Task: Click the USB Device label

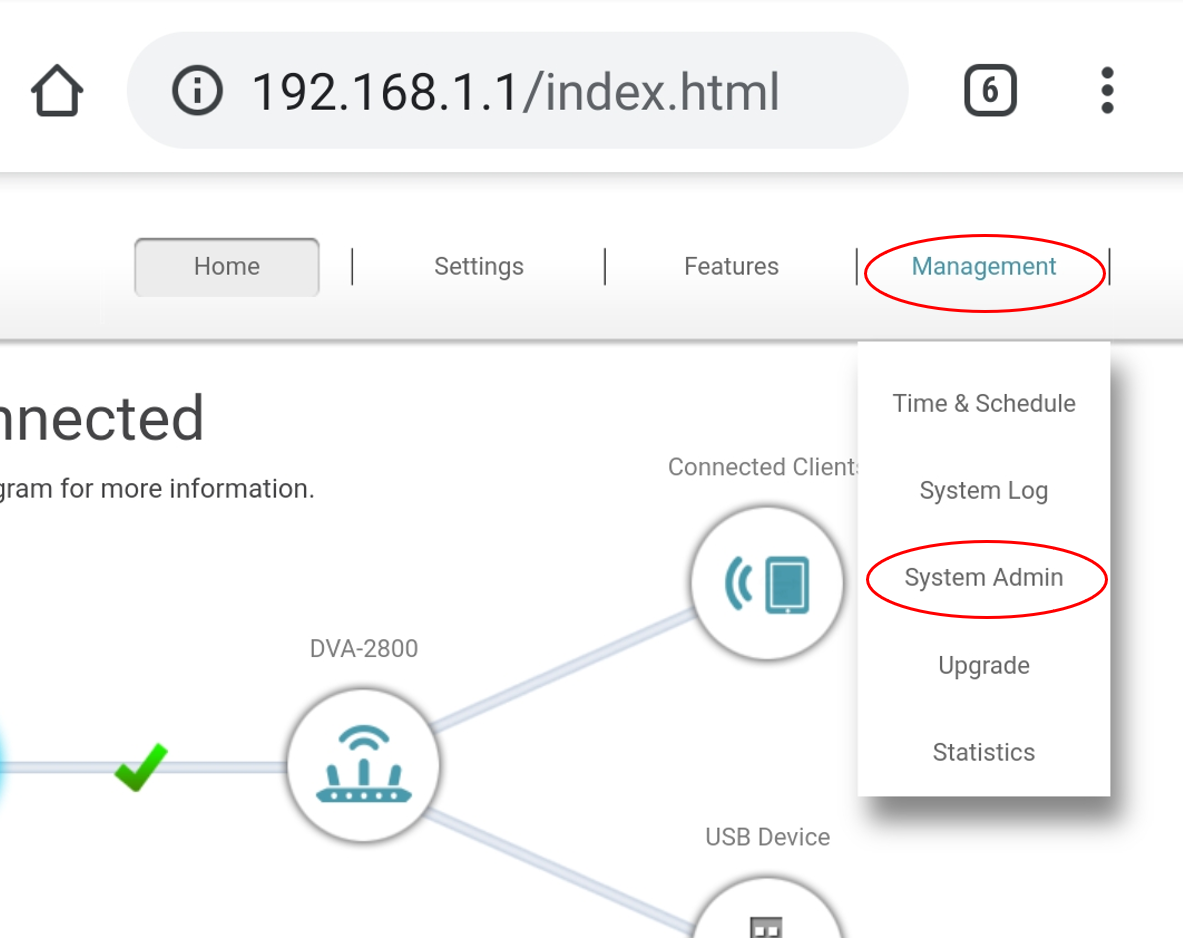Action: 767,837
